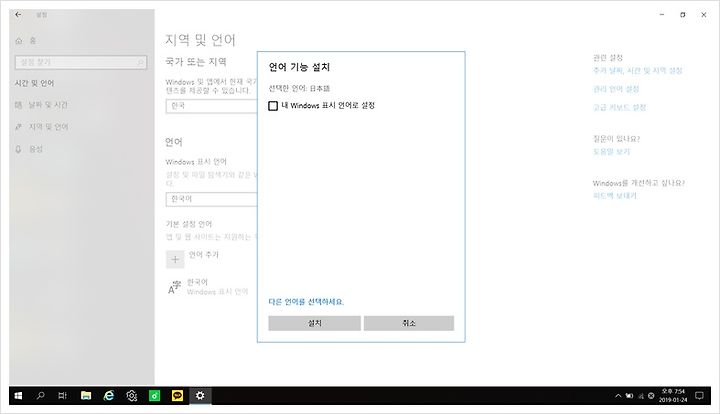
Task: Open '다른 언어를 선택하세요' link
Action: pos(306,302)
